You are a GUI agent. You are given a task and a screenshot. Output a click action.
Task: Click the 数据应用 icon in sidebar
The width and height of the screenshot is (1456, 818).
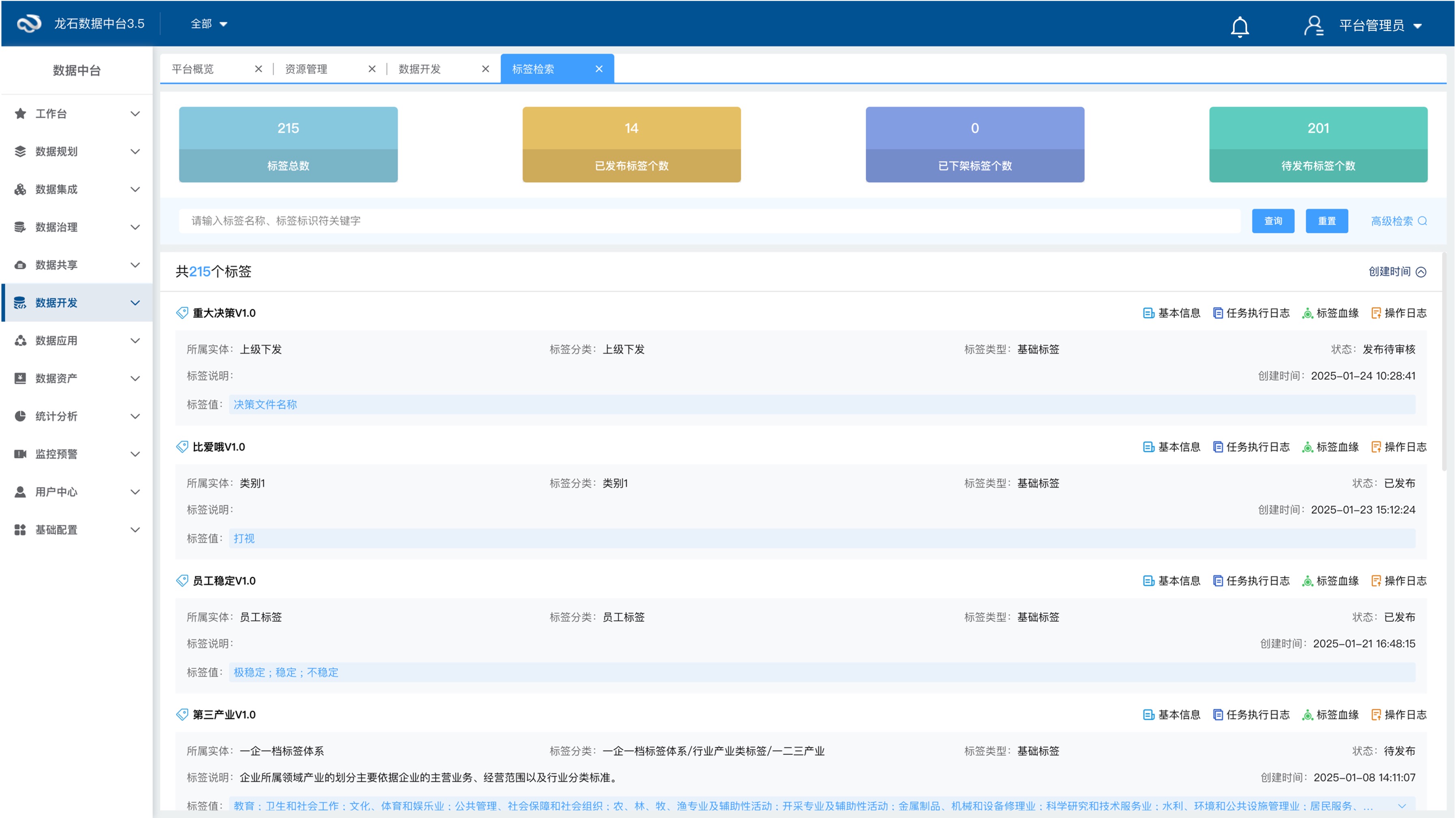coord(20,341)
